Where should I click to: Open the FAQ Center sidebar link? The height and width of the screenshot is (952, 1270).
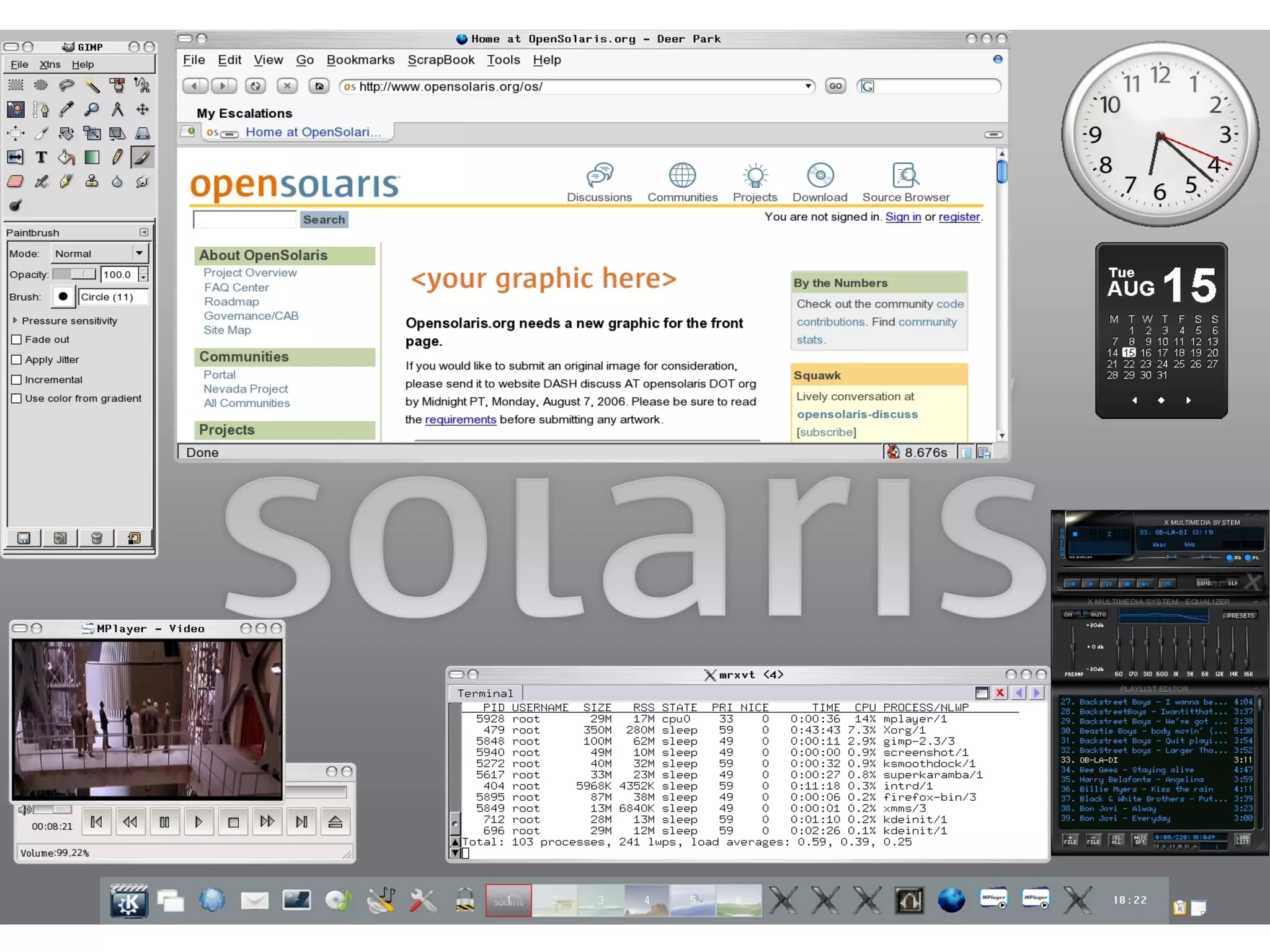[x=236, y=288]
